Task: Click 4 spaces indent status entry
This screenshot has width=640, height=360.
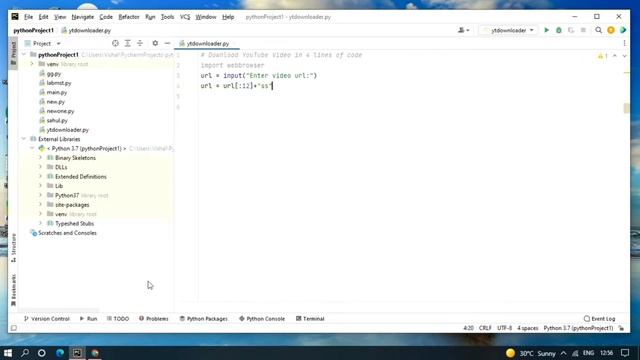Action: point(527,328)
